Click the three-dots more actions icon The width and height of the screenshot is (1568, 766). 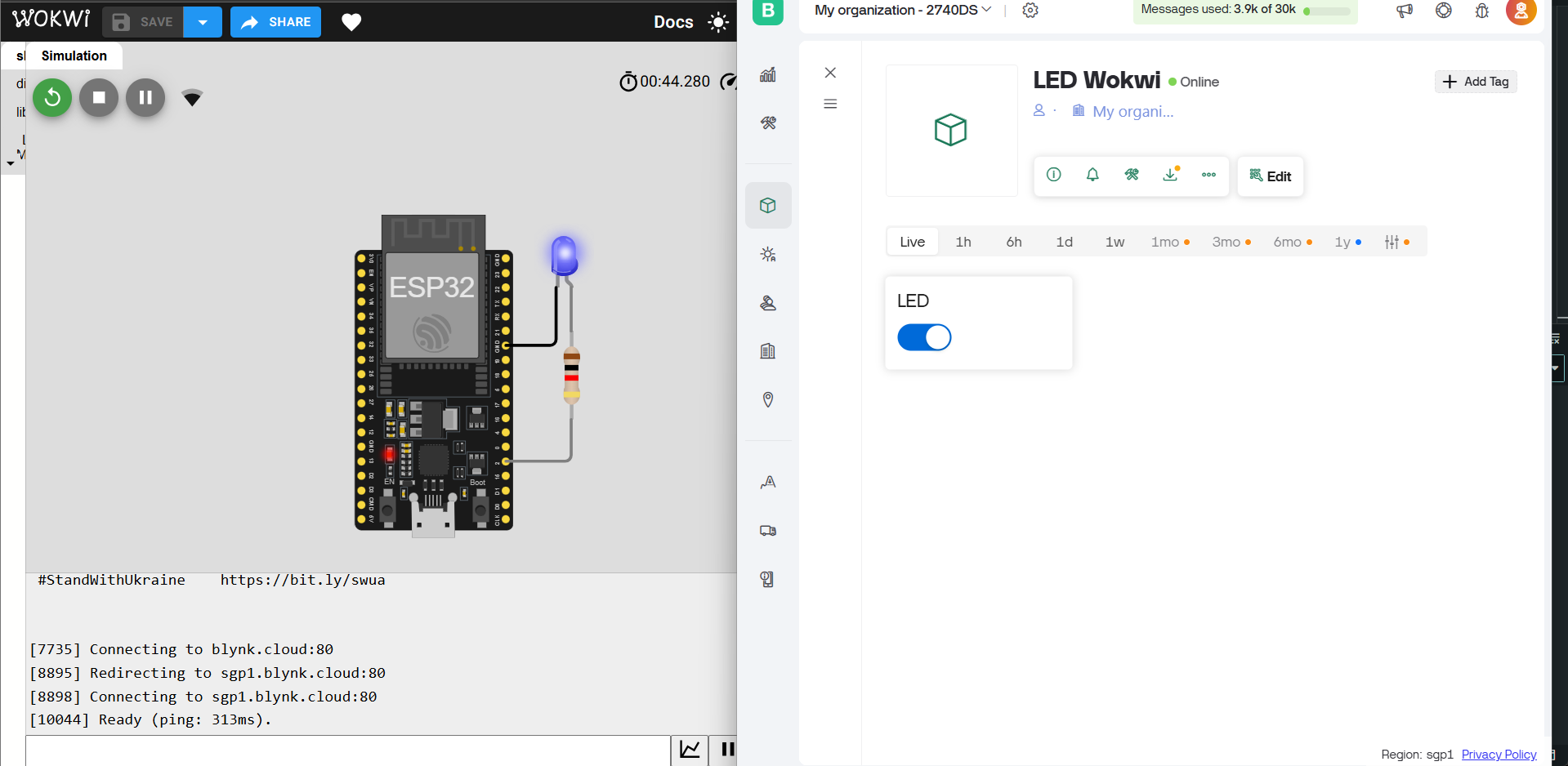tap(1208, 175)
